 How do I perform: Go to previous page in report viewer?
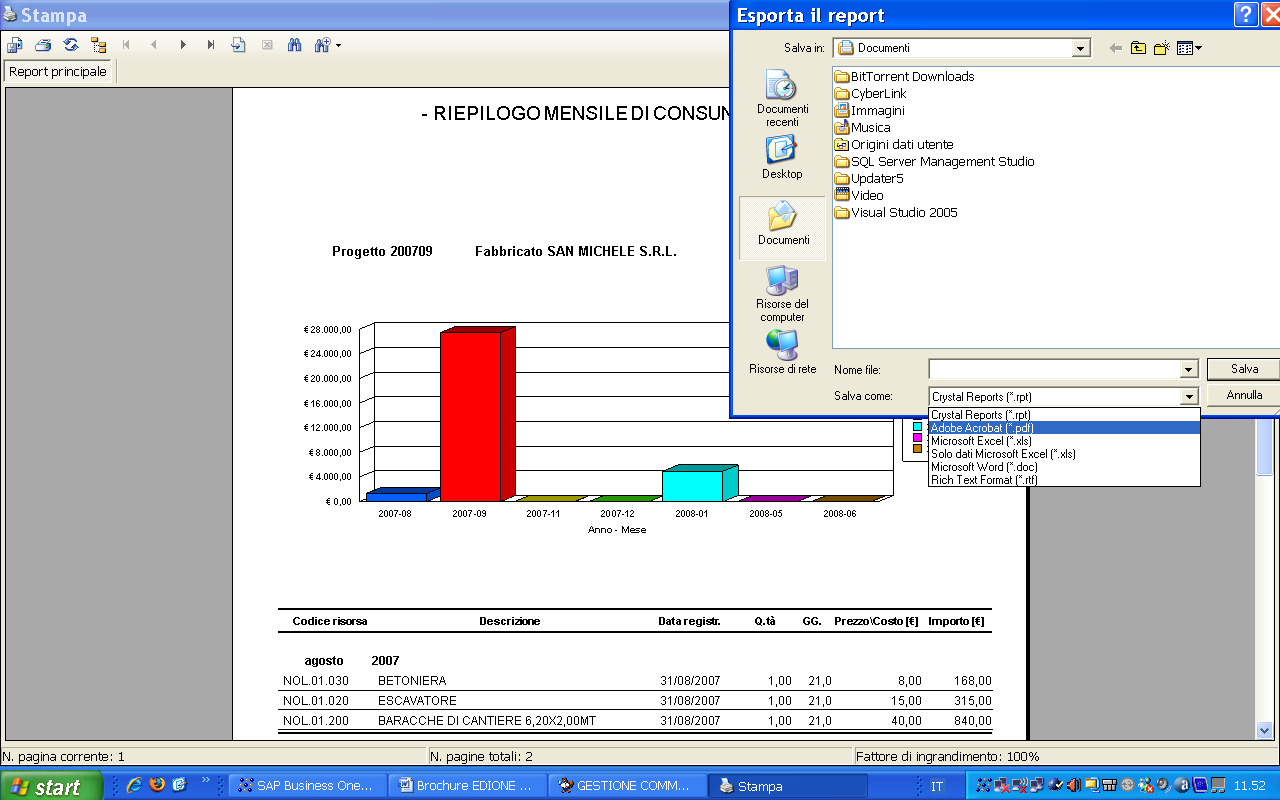pyautogui.click(x=154, y=45)
